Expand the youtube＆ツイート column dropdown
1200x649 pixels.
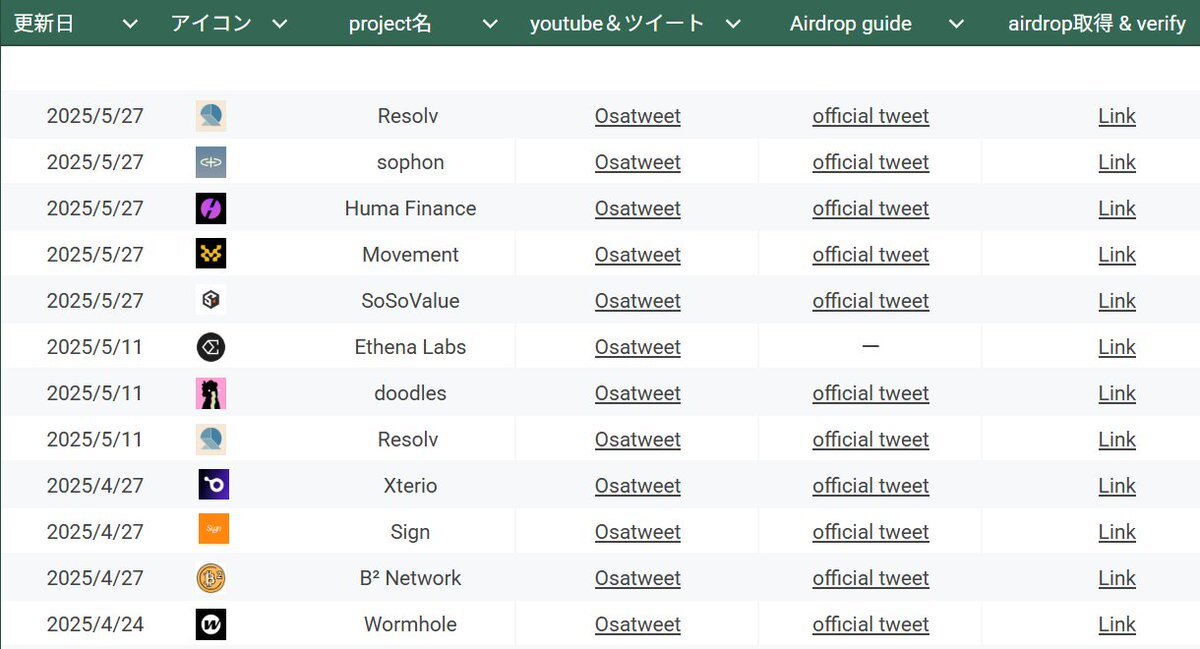coord(733,24)
